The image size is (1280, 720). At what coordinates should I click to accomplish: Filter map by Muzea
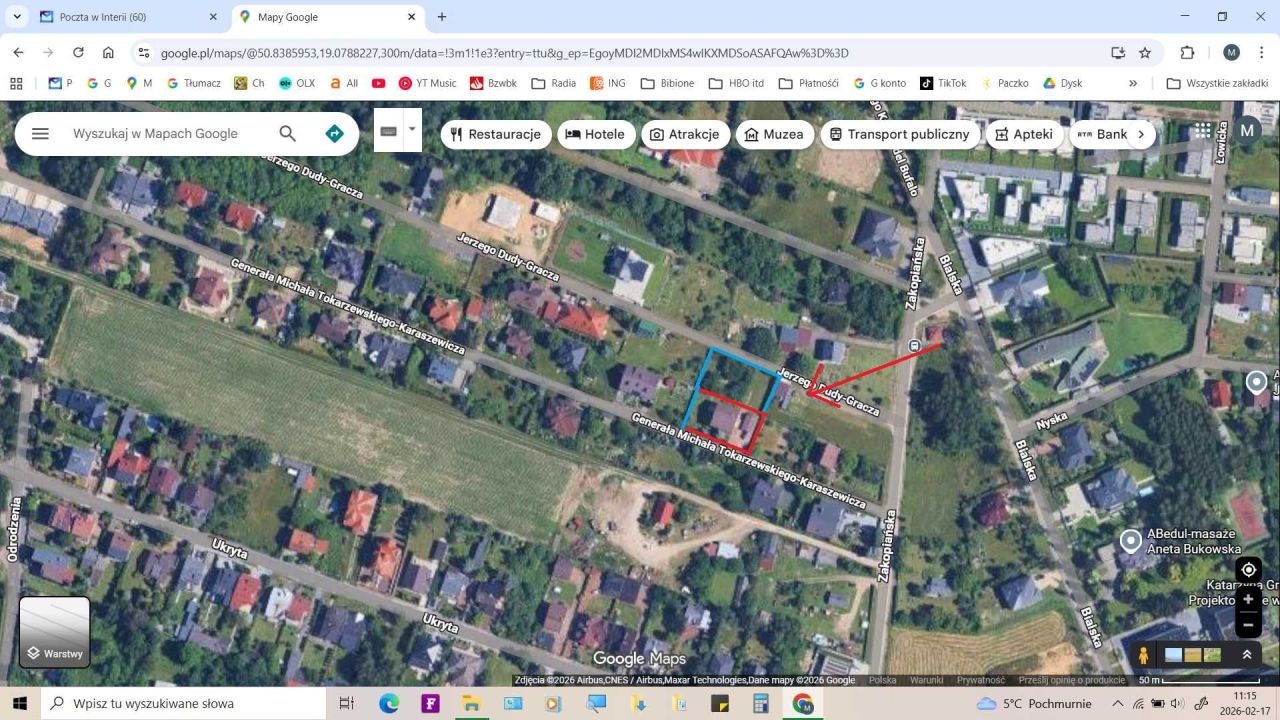pos(775,134)
